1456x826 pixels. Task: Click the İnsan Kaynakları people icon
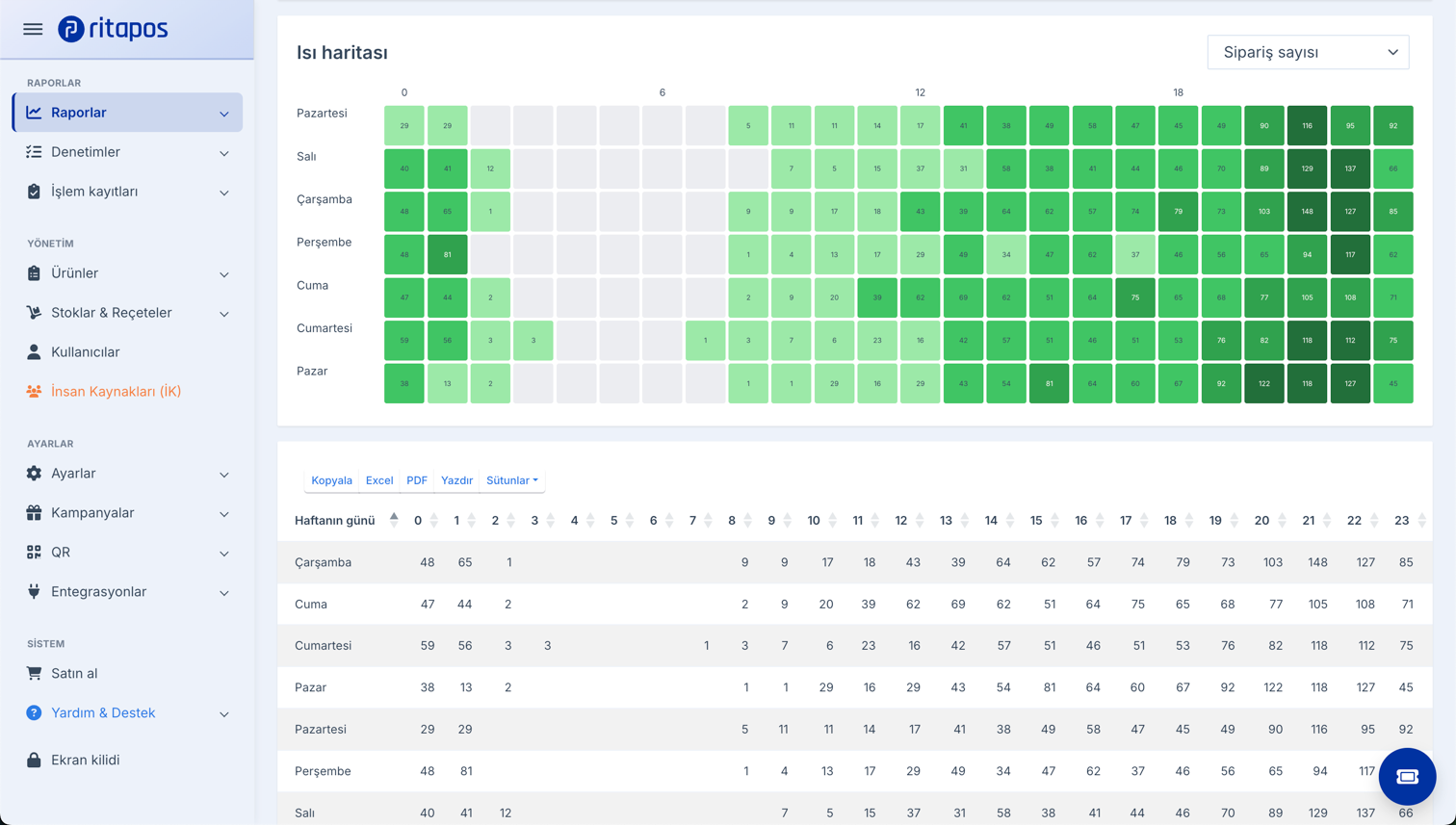(x=34, y=392)
